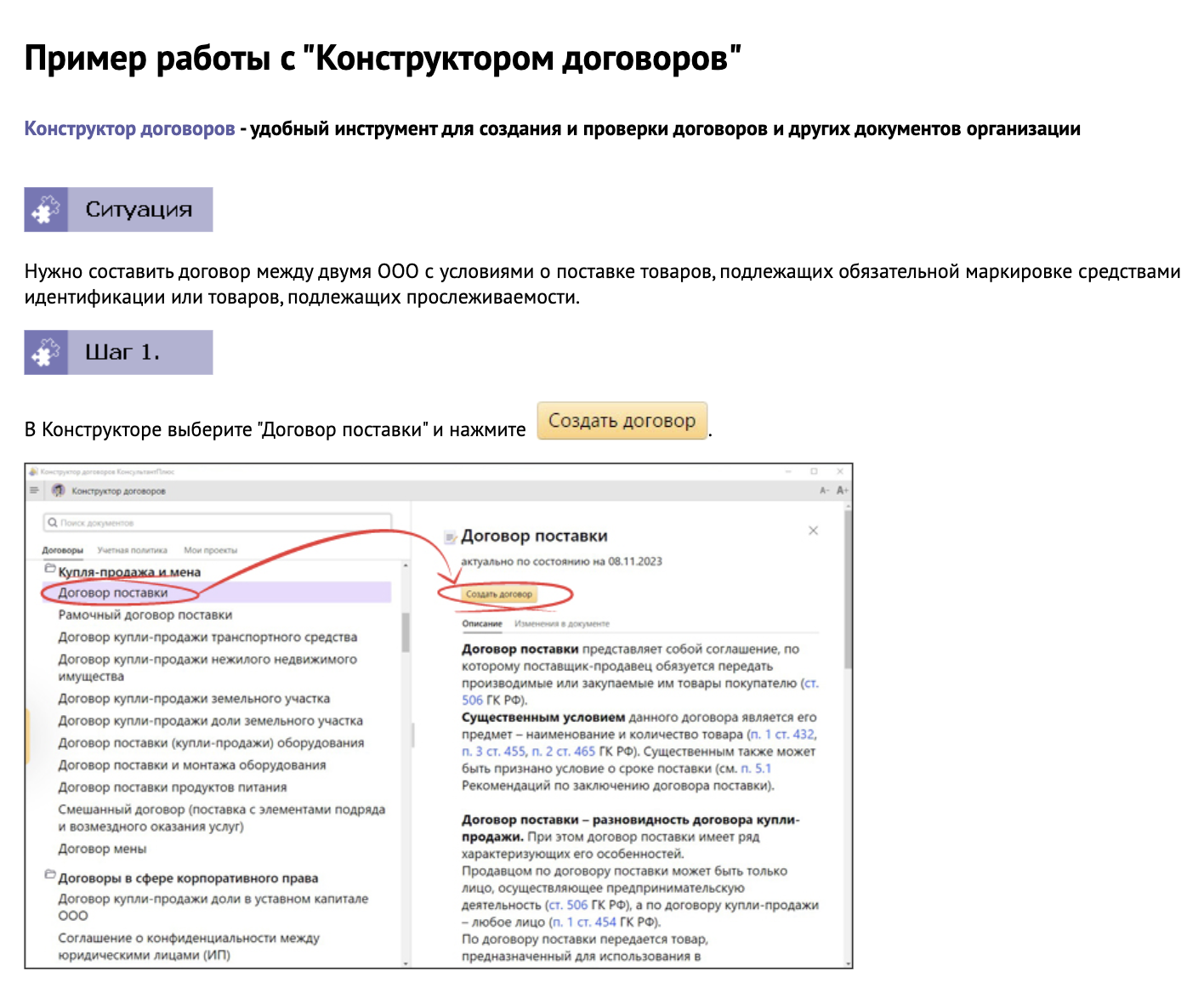Click the Шаг 1. banner label
Image resolution: width=1204 pixels, height=1005 pixels.
122,352
